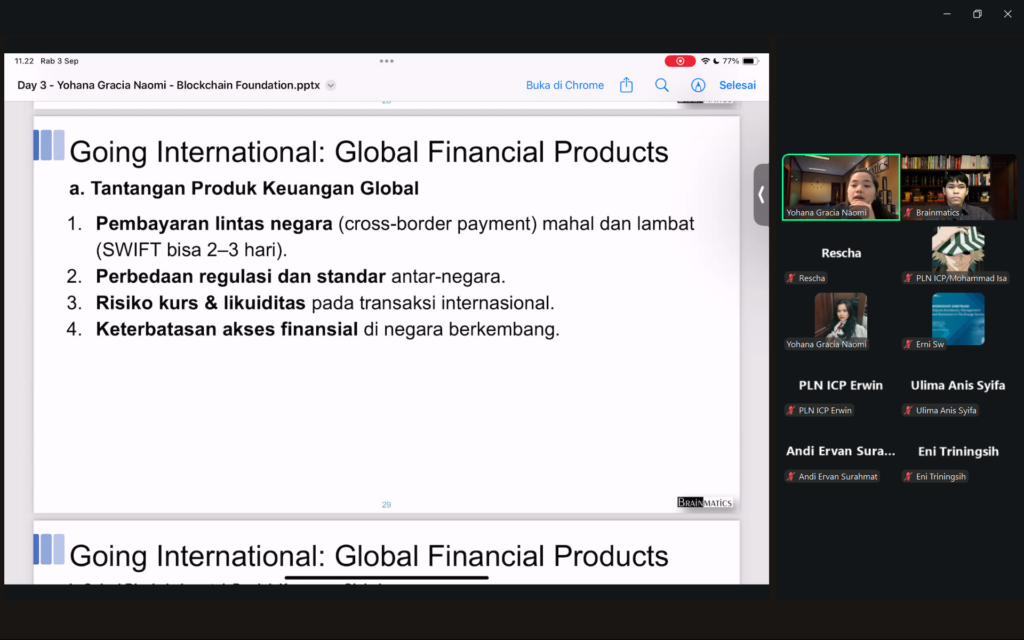
Task: Click the muted mic icon beside Brainmatics
Action: click(x=908, y=213)
